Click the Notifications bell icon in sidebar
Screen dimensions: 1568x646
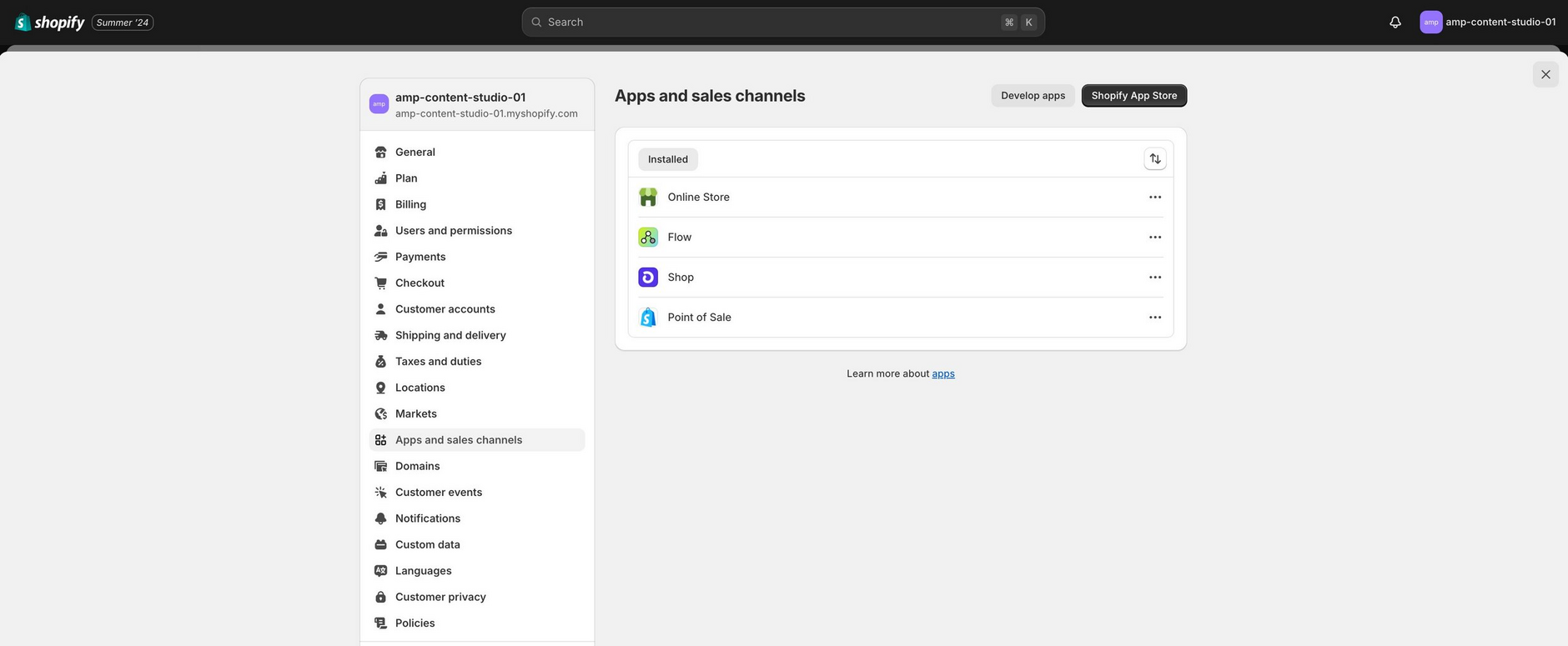click(380, 518)
